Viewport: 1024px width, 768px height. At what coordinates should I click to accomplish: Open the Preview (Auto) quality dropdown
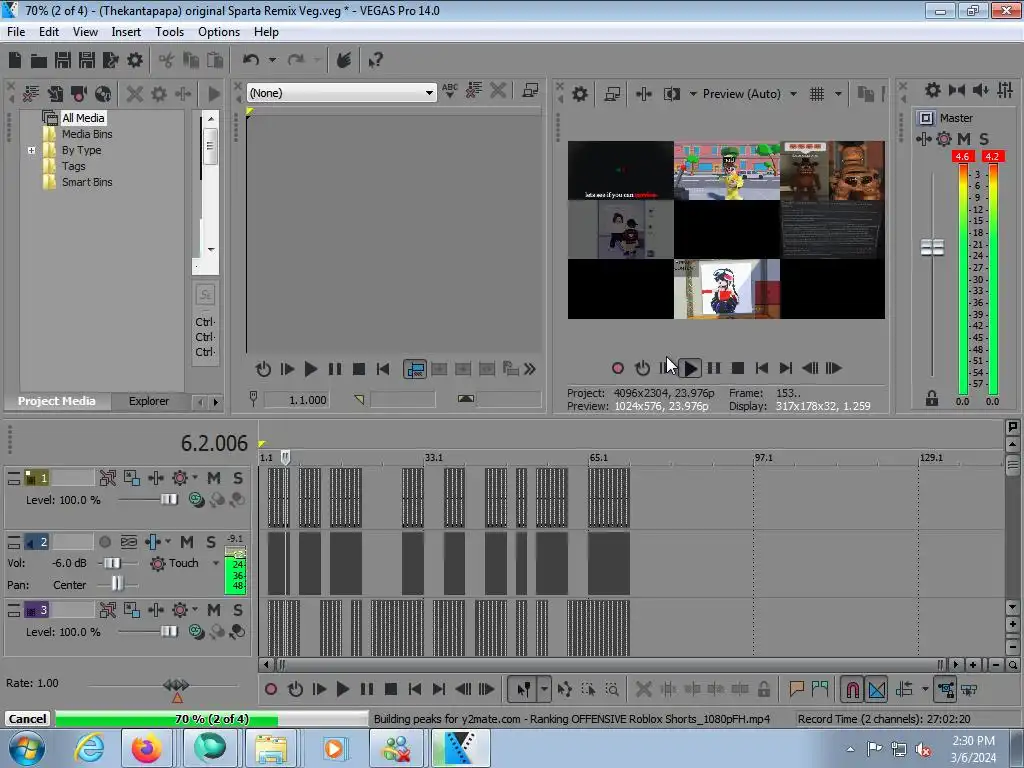pyautogui.click(x=793, y=94)
